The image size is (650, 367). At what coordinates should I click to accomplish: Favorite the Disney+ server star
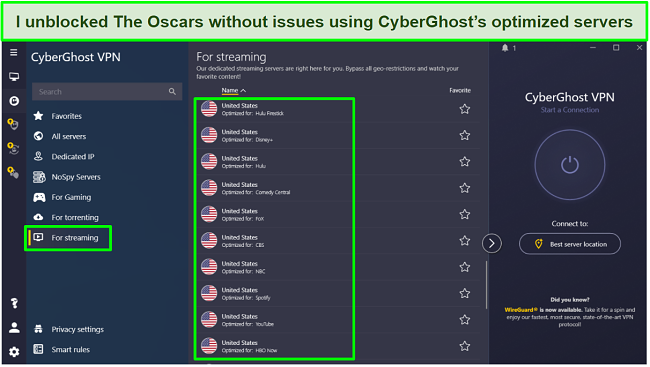465,135
